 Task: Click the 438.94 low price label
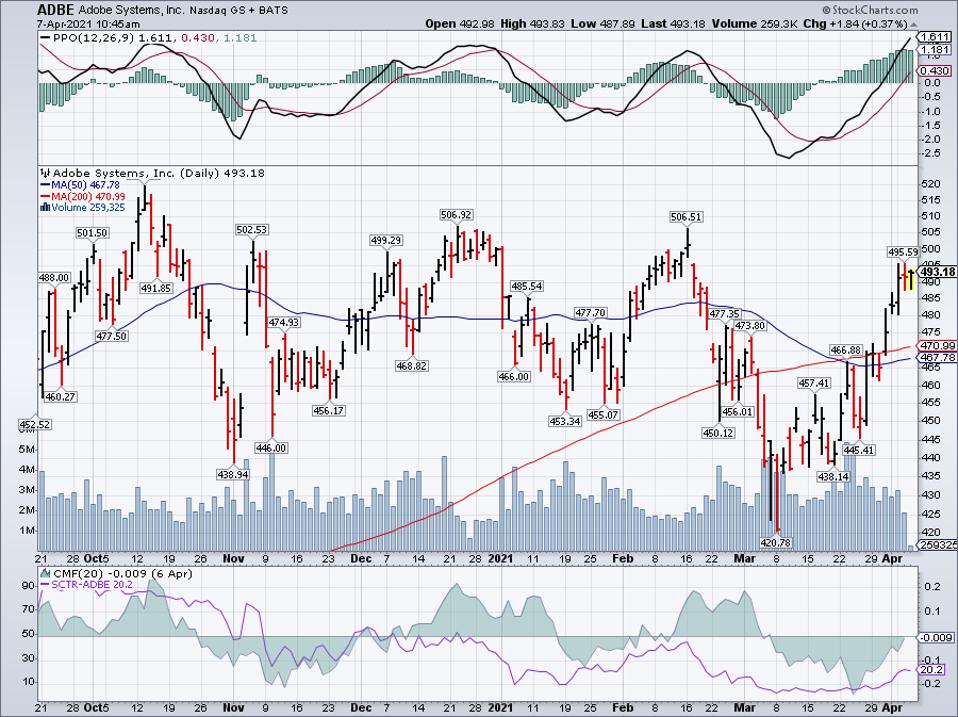pyautogui.click(x=232, y=474)
